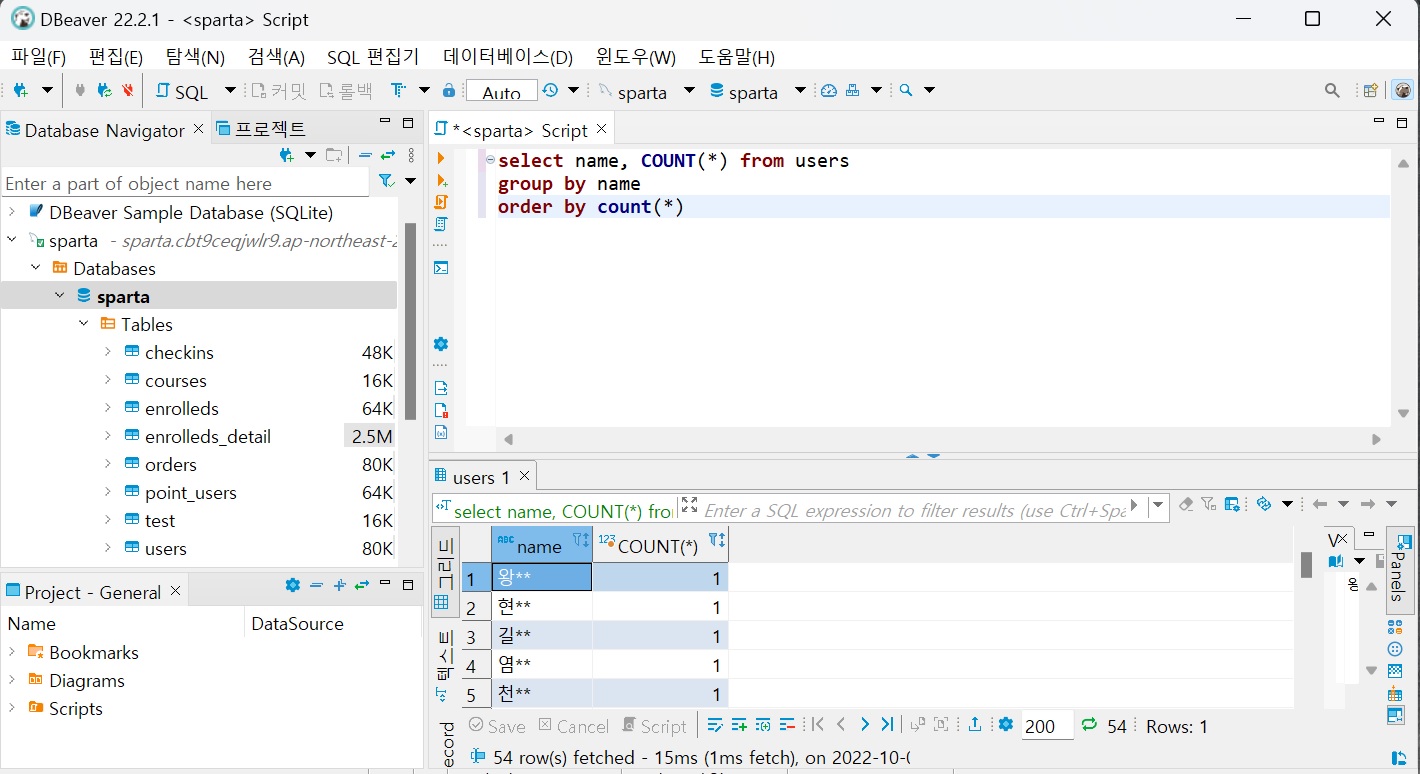This screenshot has width=1420, height=774.
Task: Click the green refresh results icon
Action: point(1089,724)
